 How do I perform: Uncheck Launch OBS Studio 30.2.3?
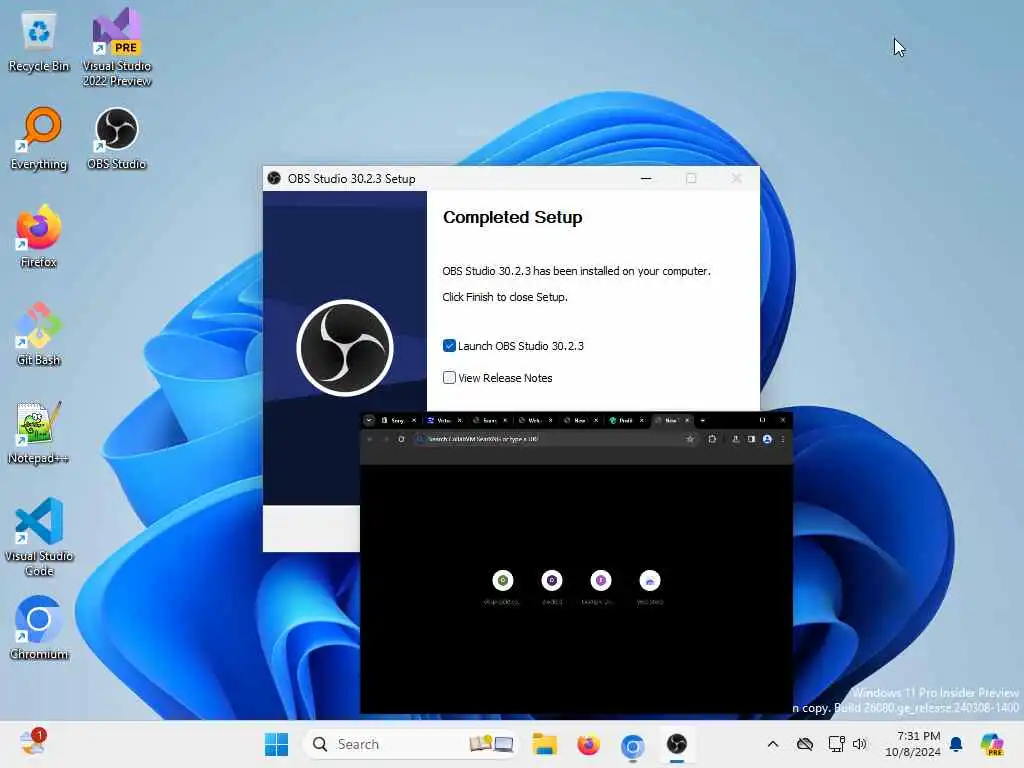[449, 345]
